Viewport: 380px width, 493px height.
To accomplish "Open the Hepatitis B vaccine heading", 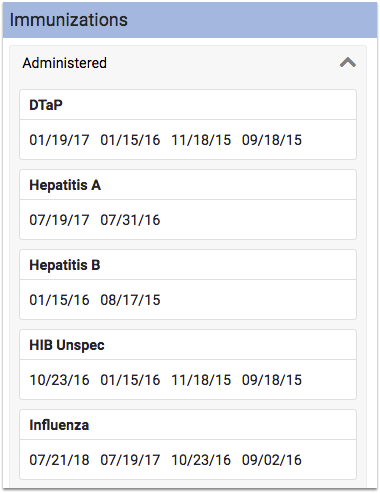I will (x=65, y=265).
